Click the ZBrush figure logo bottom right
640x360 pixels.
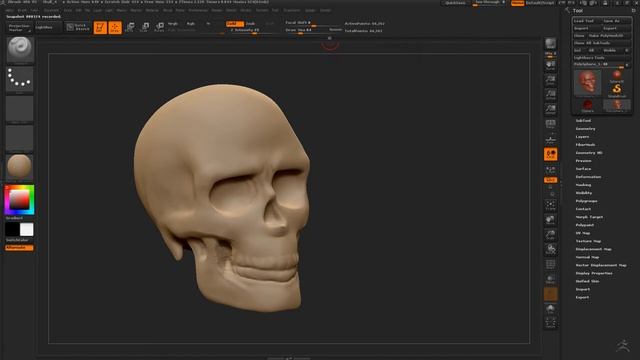[x=623, y=345]
